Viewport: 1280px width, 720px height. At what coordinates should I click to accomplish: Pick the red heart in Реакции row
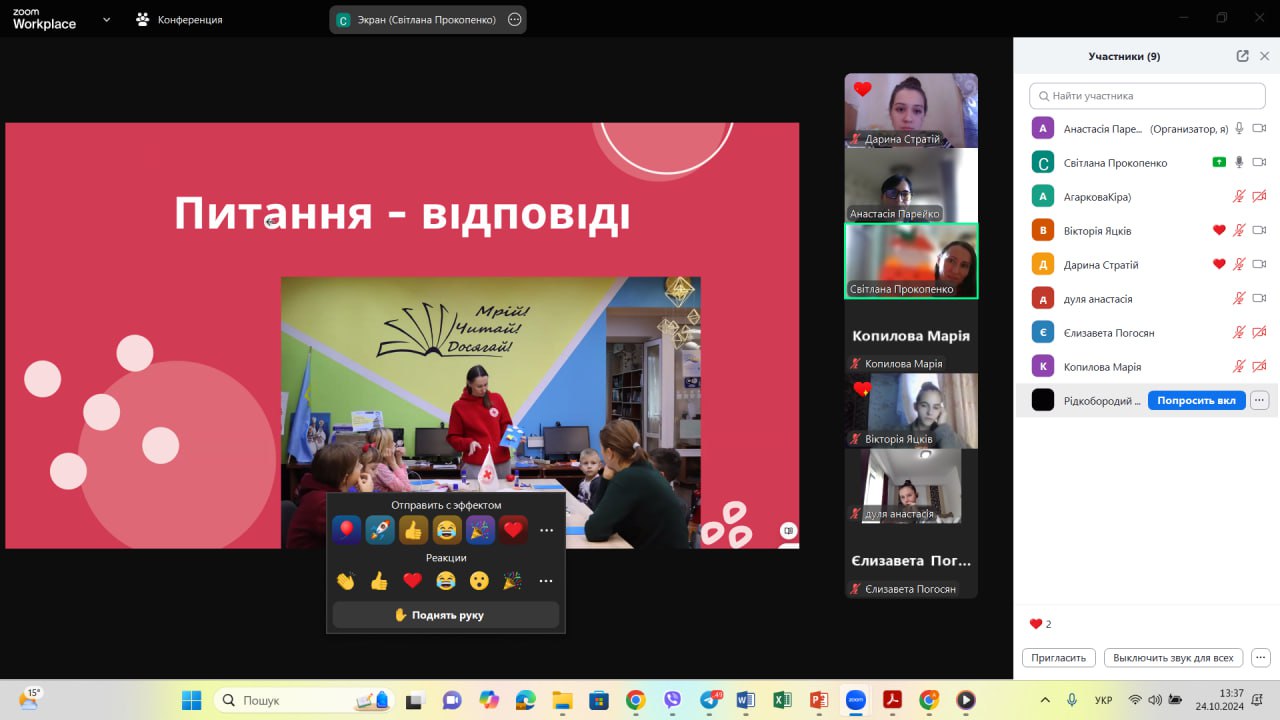412,581
